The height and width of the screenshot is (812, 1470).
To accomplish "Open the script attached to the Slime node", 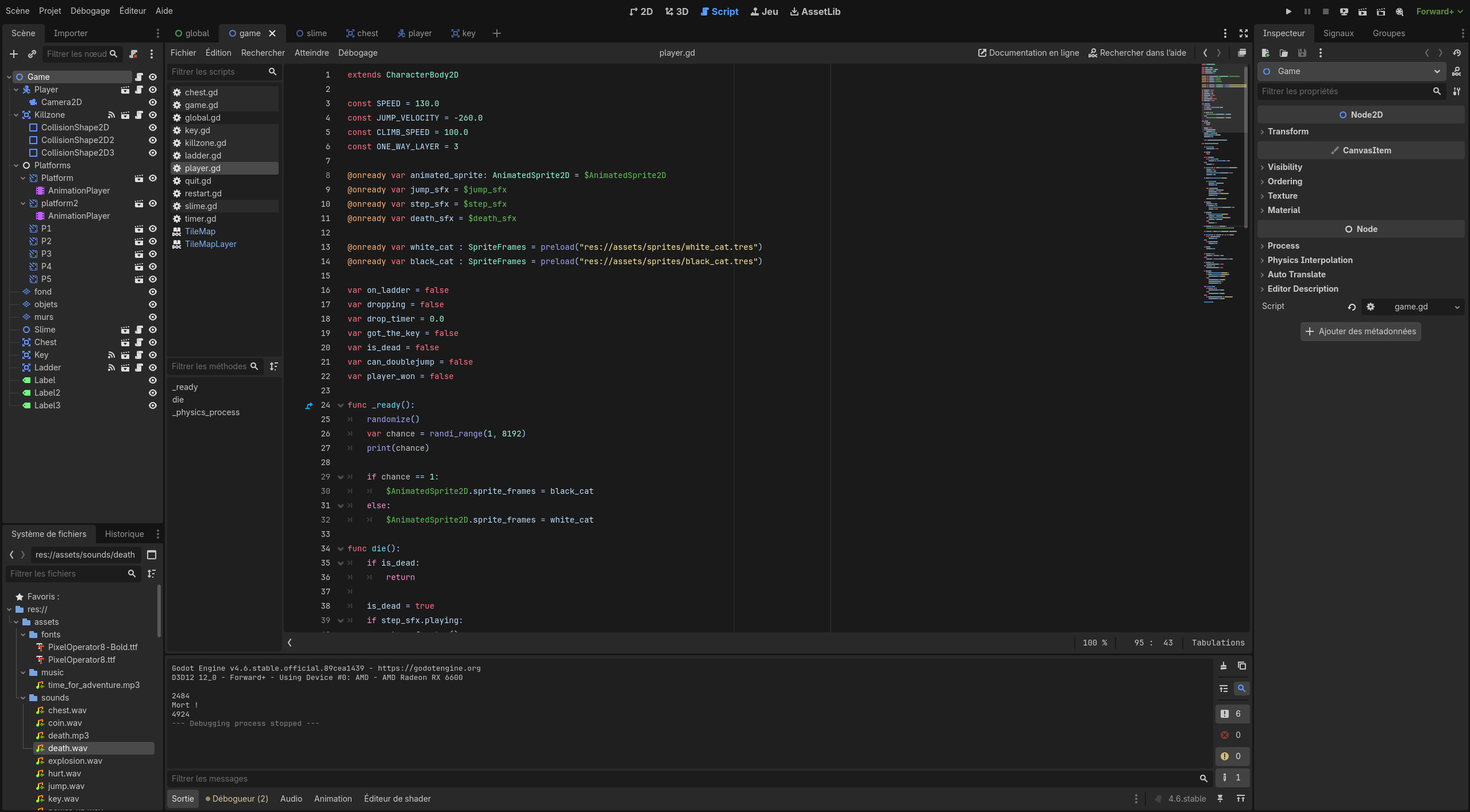I will click(139, 330).
